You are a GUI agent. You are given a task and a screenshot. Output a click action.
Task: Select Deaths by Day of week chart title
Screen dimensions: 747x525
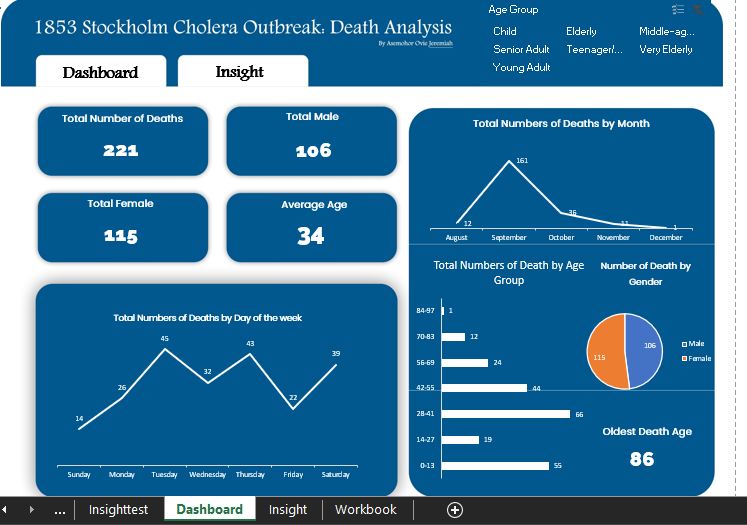coord(207,318)
